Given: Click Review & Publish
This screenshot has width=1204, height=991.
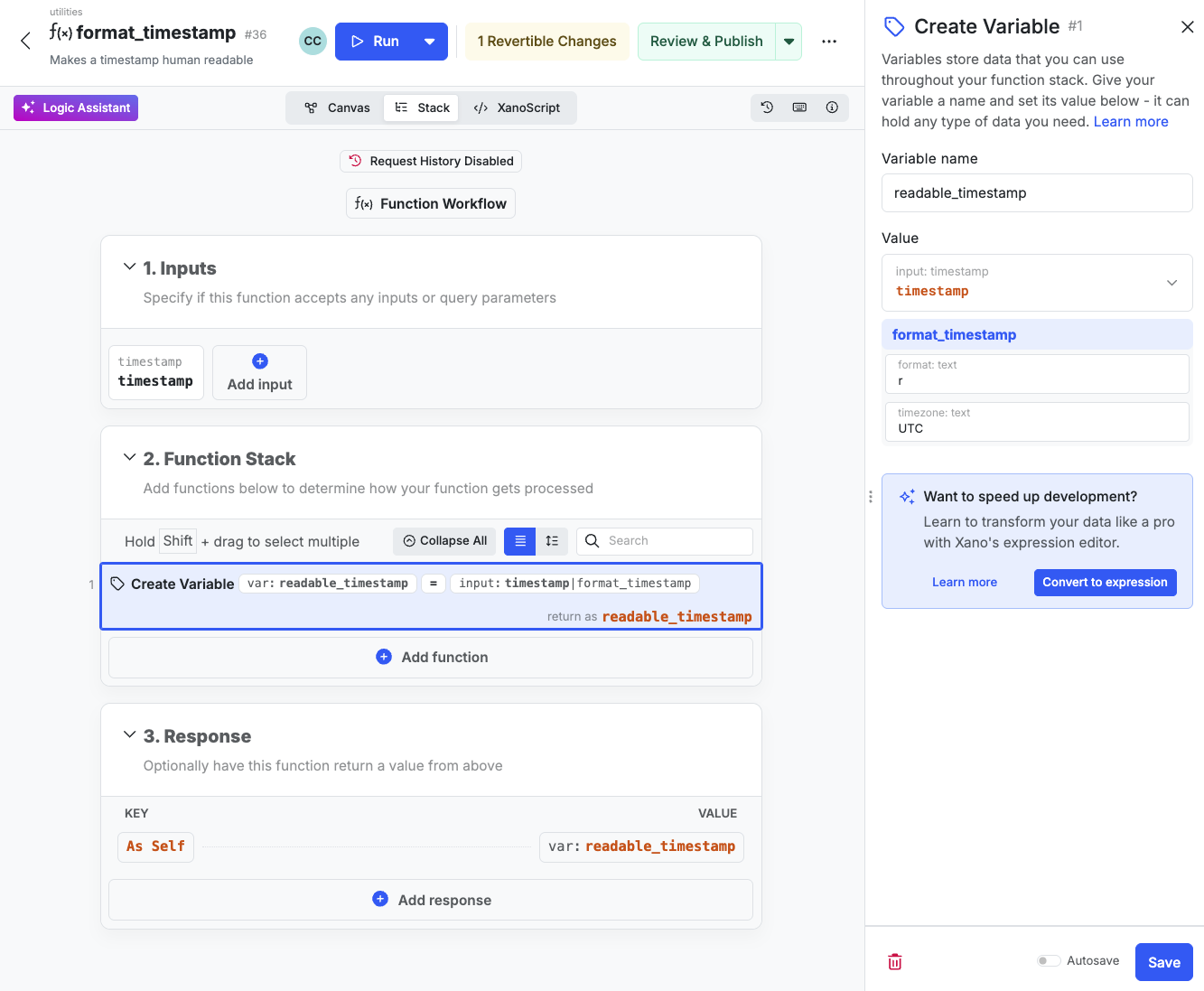Looking at the screenshot, I should (x=706, y=42).
